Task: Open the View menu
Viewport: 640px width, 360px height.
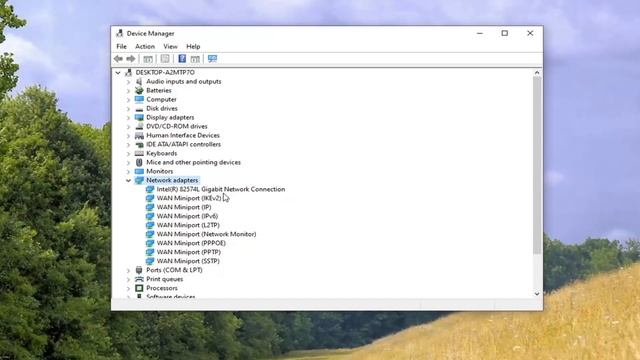Action: (170, 46)
